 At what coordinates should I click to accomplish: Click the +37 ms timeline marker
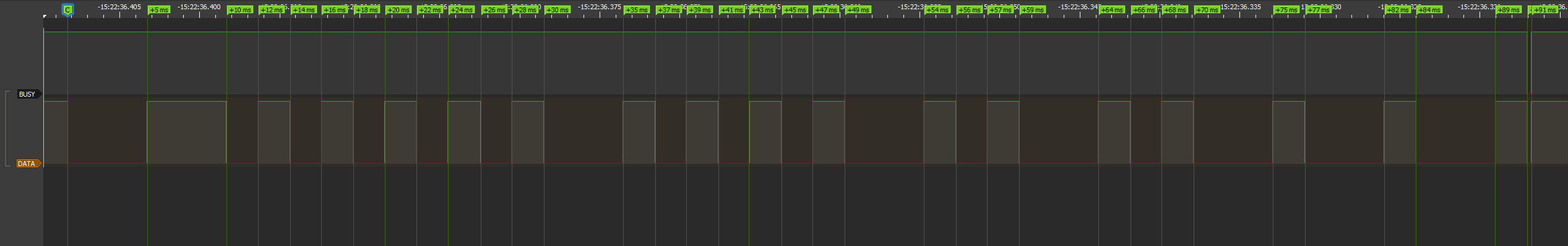[x=669, y=10]
